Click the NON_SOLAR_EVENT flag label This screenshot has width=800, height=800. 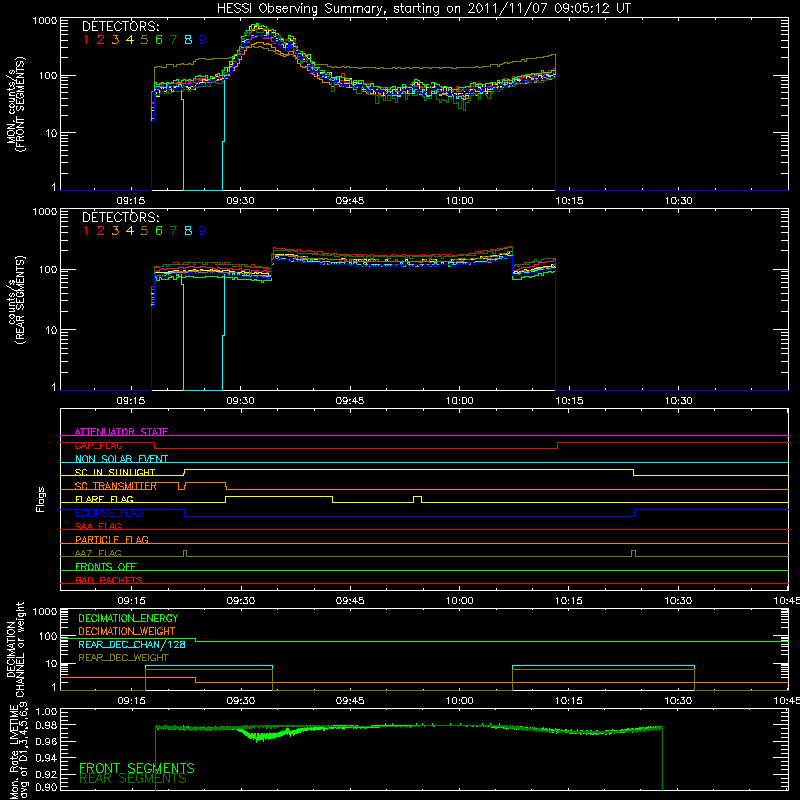pos(121,459)
